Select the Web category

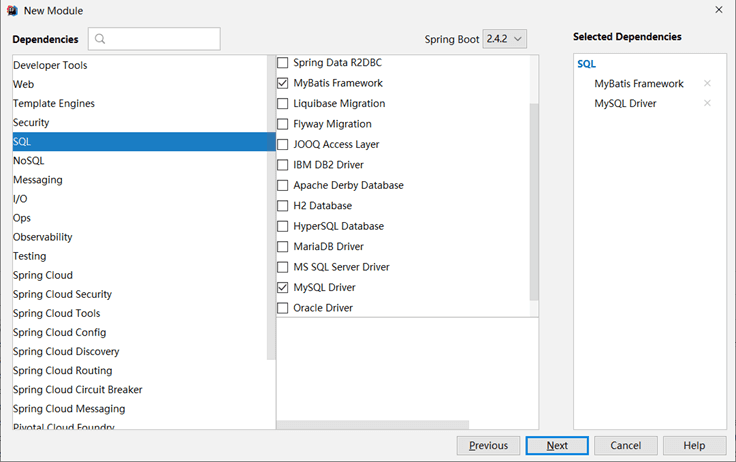(24, 85)
